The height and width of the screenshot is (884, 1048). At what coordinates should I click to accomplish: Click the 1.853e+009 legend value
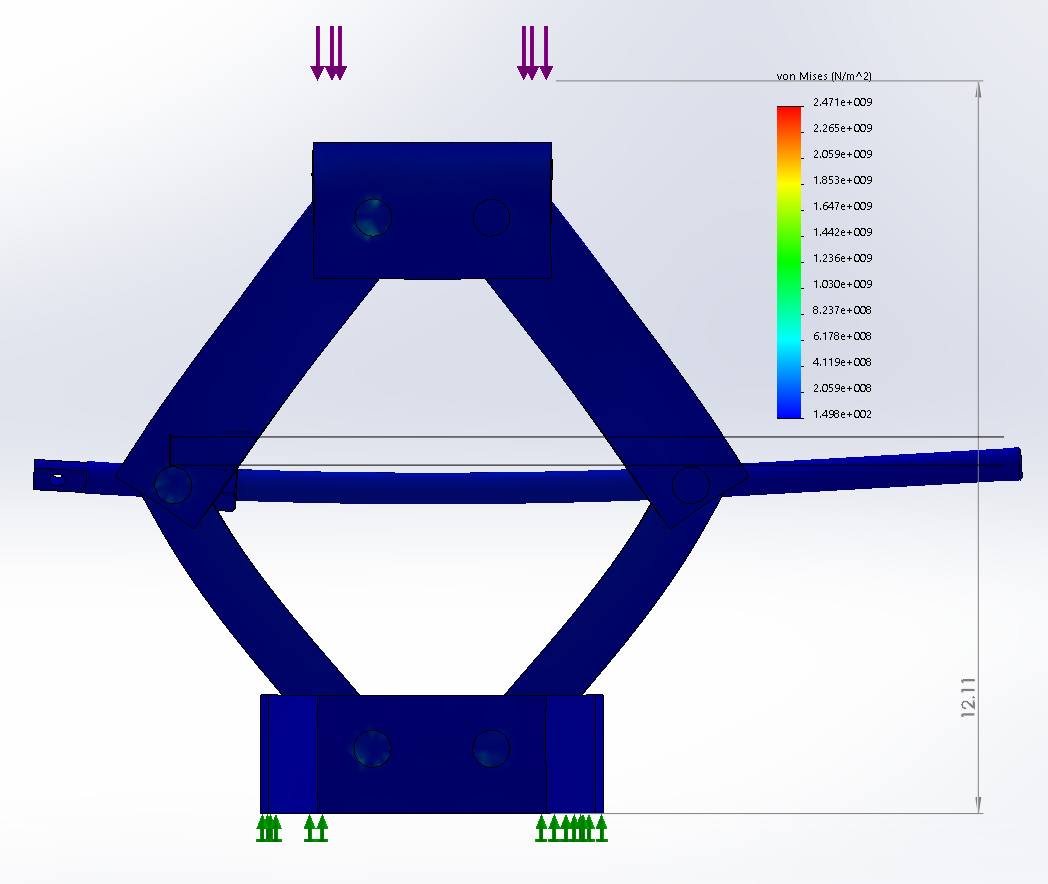click(842, 180)
